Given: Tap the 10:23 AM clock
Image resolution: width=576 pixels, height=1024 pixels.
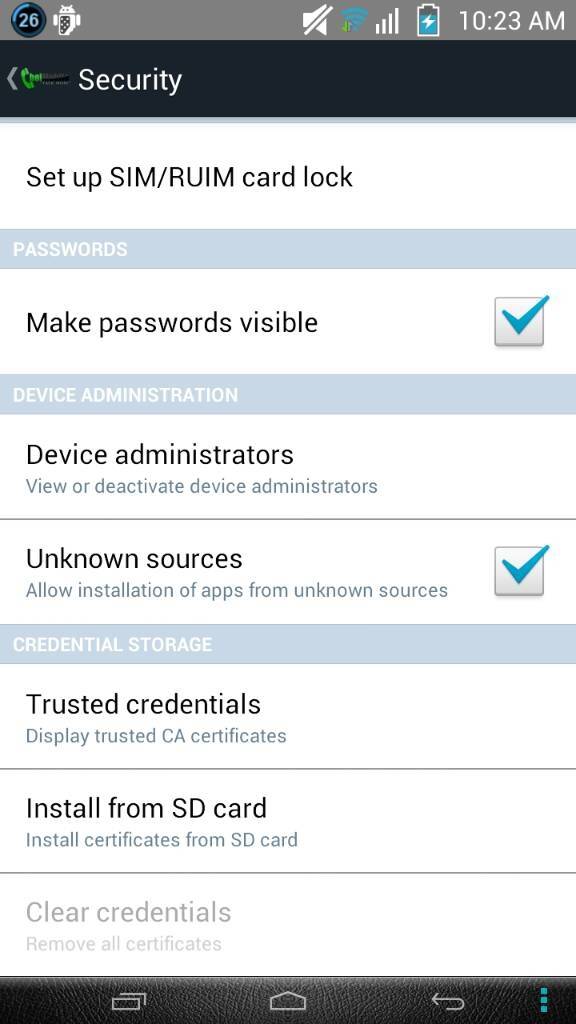Looking at the screenshot, I should pyautogui.click(x=511, y=21).
